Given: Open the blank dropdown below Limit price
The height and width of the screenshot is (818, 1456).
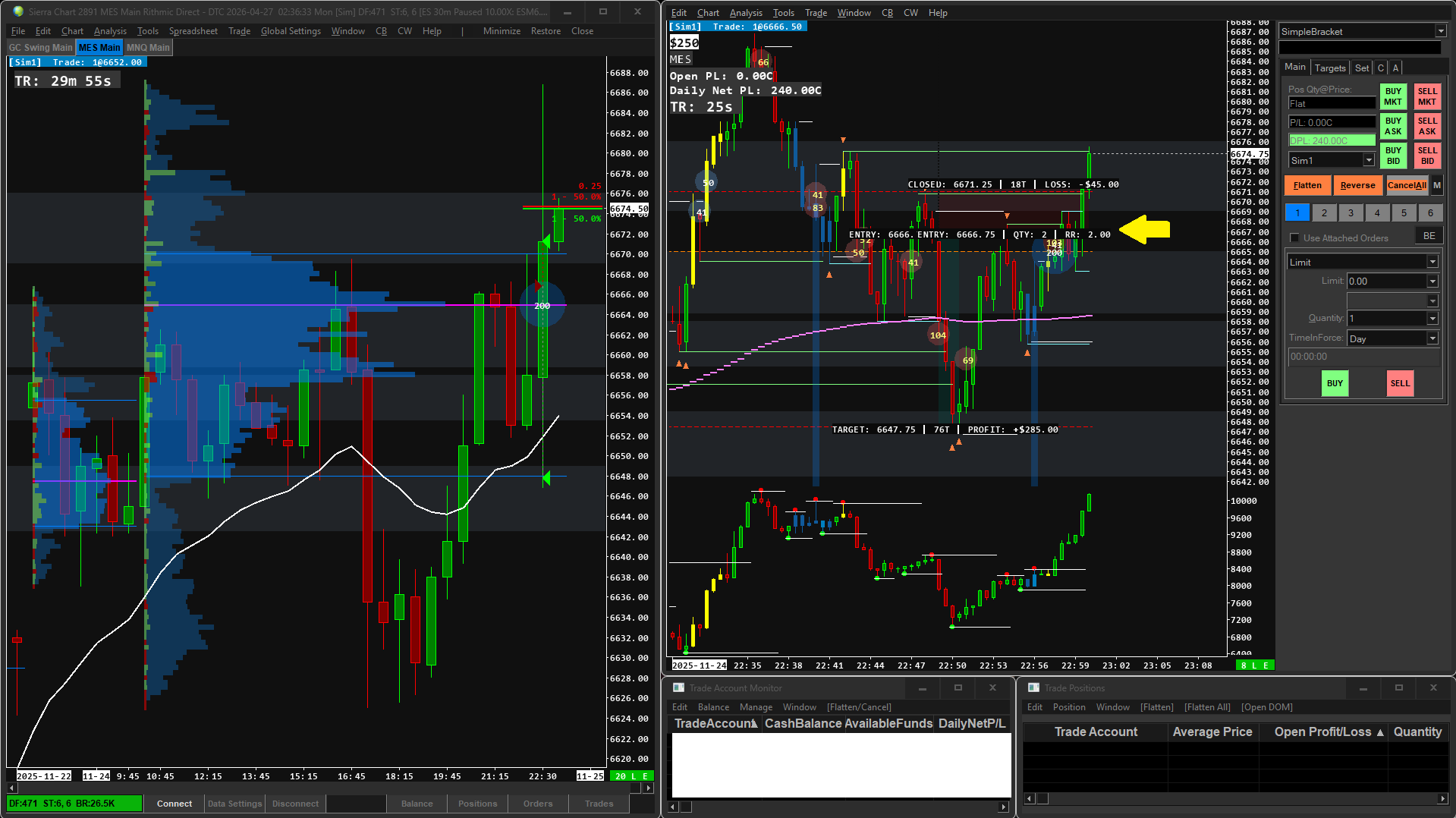Looking at the screenshot, I should [1432, 300].
